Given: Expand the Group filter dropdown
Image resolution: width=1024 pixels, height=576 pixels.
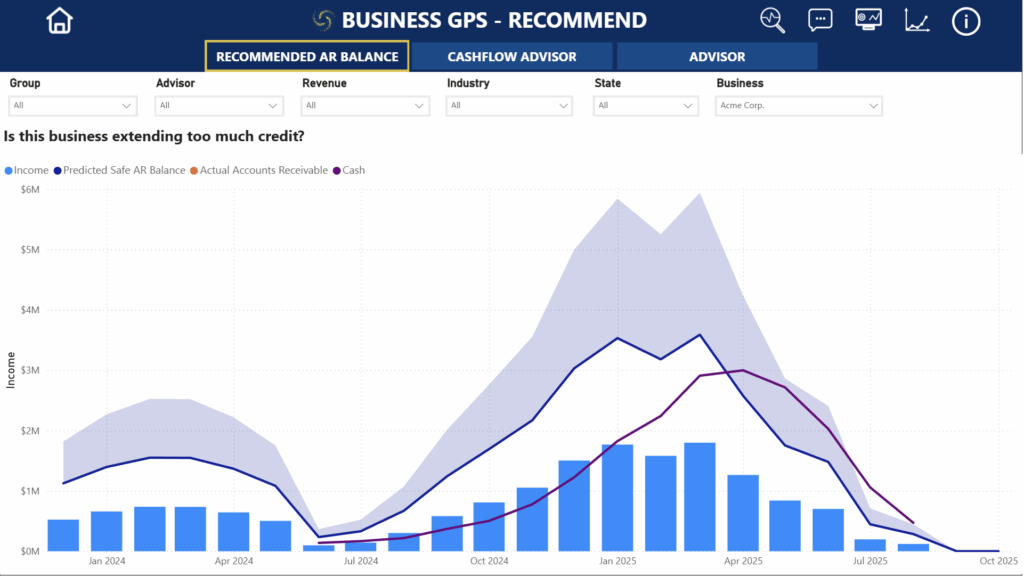Looking at the screenshot, I should tap(72, 105).
